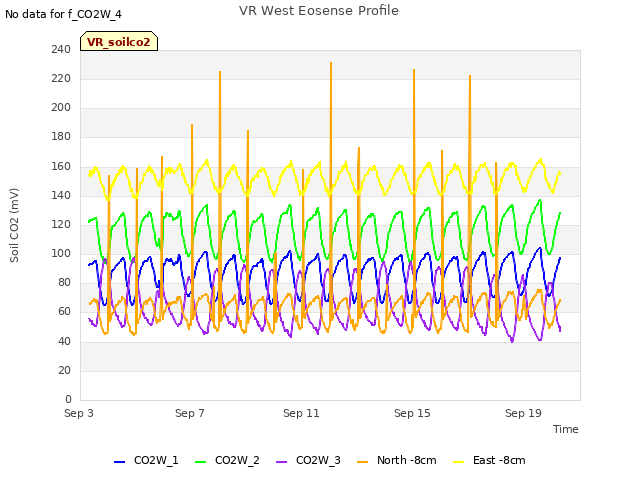This screenshot has width=640, height=480.
Task: Click the 40 y-axis tick label
Action: 64,341
